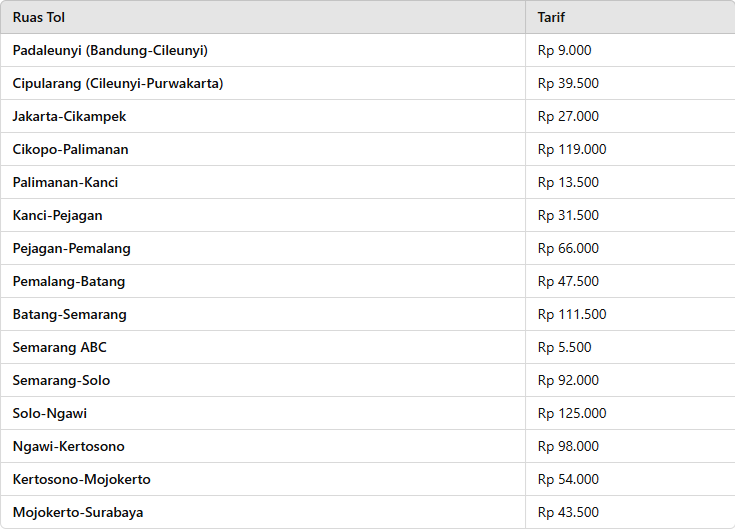Select the 'Rp 5.500' tariff cell
The height and width of the screenshot is (530, 735).
[630, 347]
